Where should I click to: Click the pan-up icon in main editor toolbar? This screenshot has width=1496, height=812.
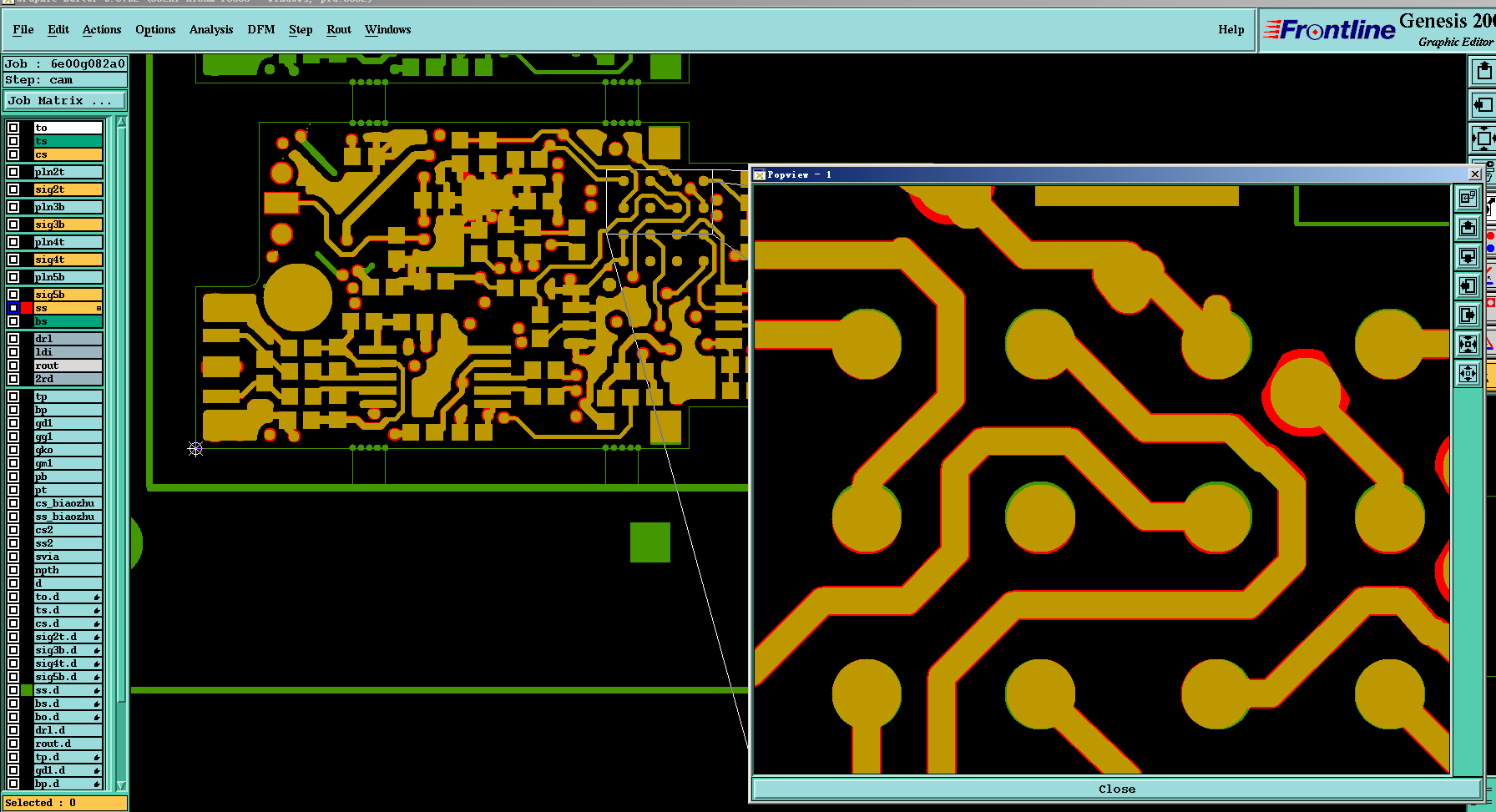[1483, 71]
